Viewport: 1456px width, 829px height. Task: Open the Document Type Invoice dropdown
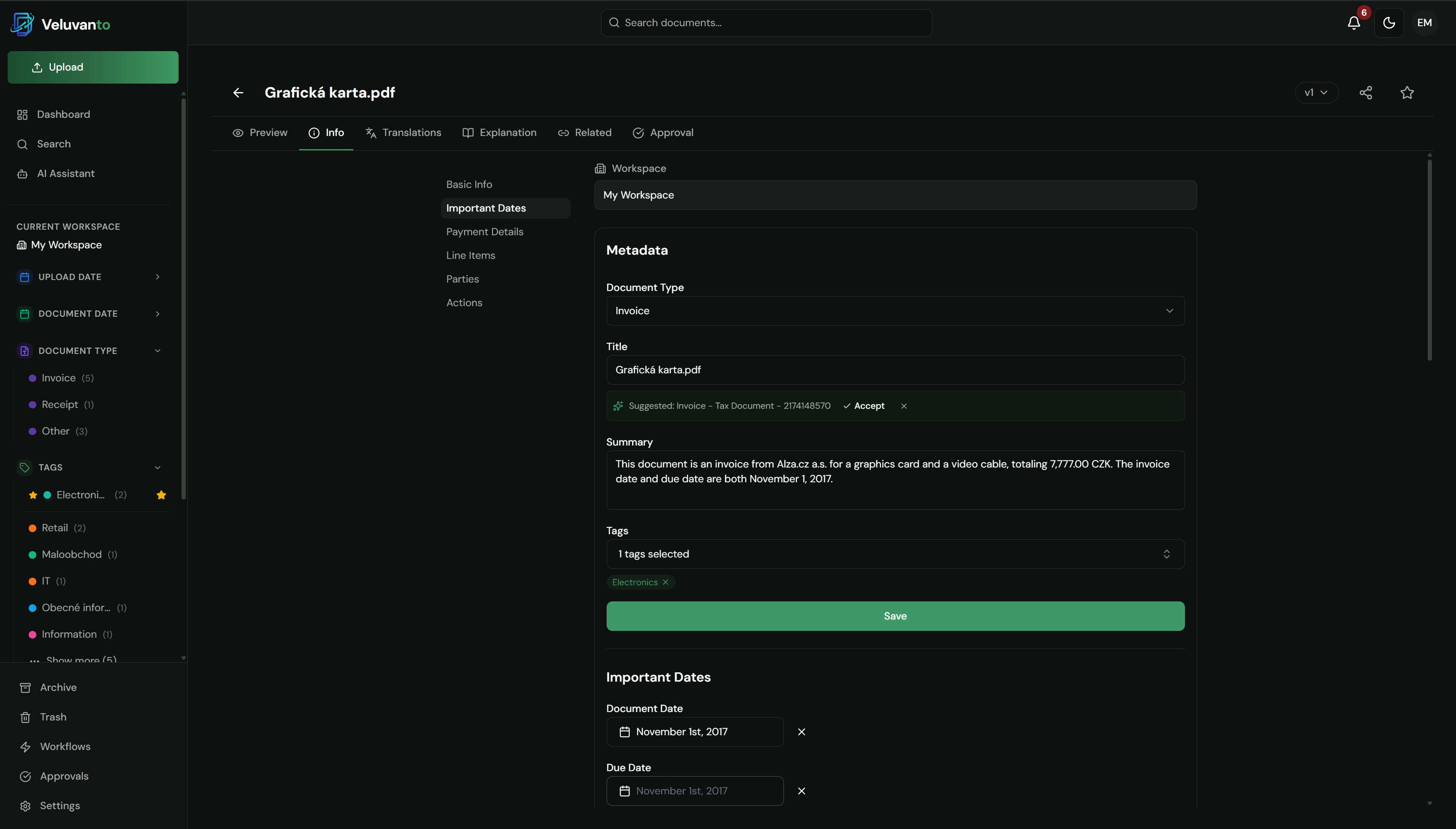(x=895, y=311)
